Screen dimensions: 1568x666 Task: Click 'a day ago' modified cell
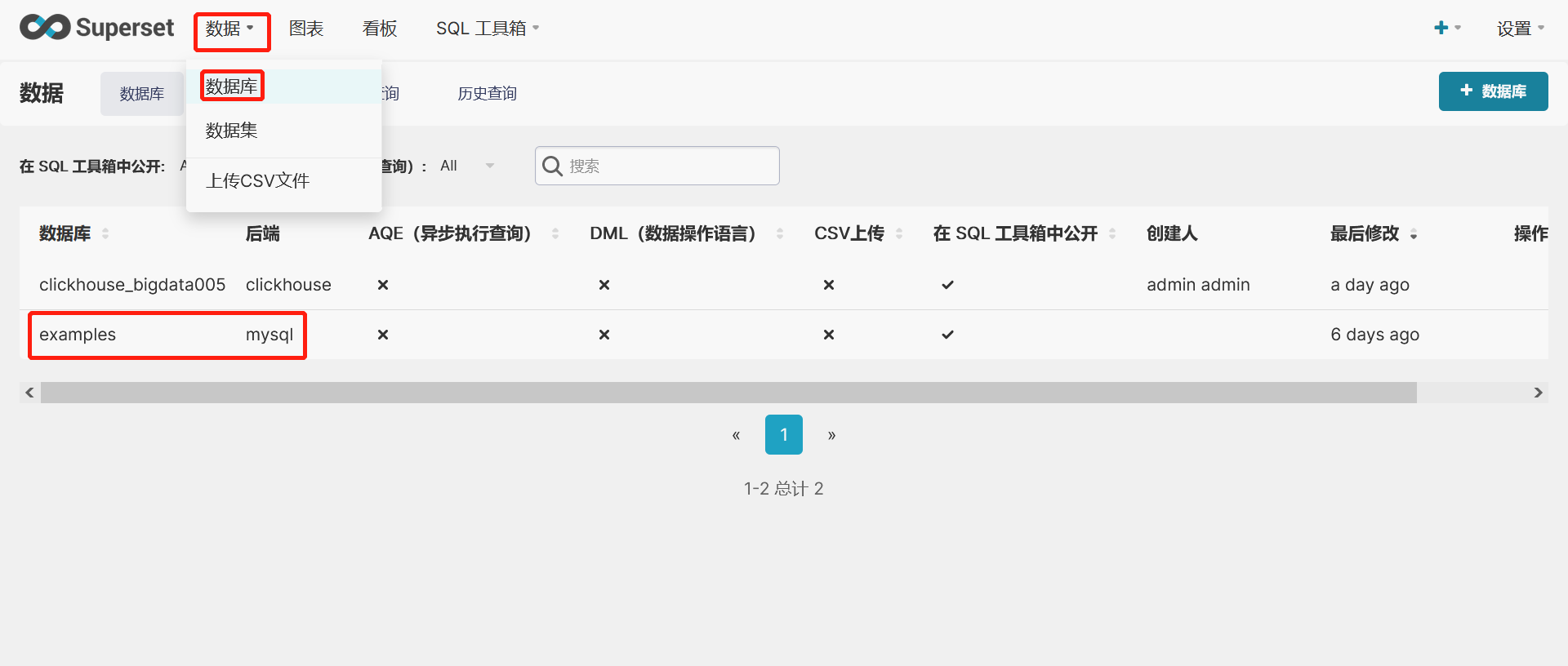click(1370, 285)
